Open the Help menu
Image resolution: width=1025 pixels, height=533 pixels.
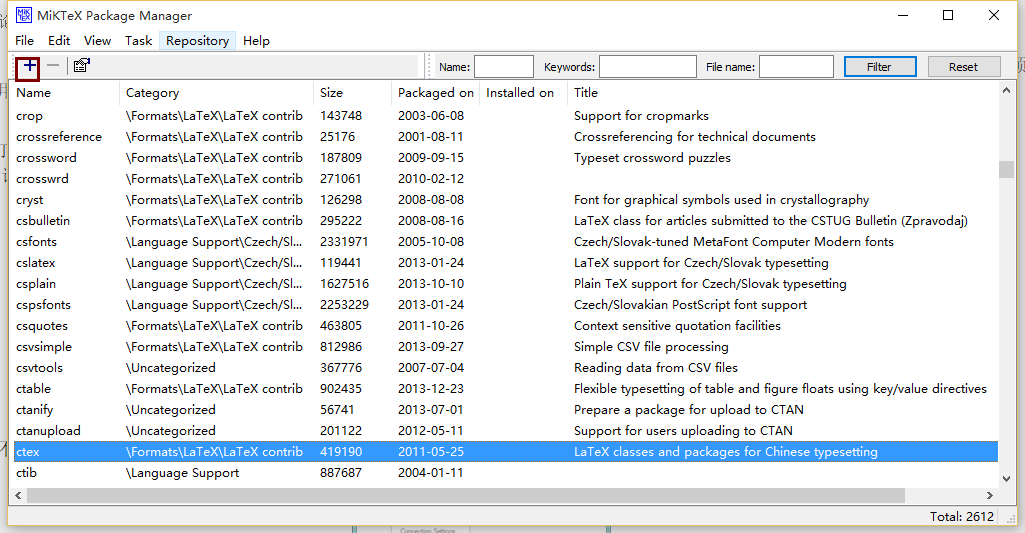[256, 41]
